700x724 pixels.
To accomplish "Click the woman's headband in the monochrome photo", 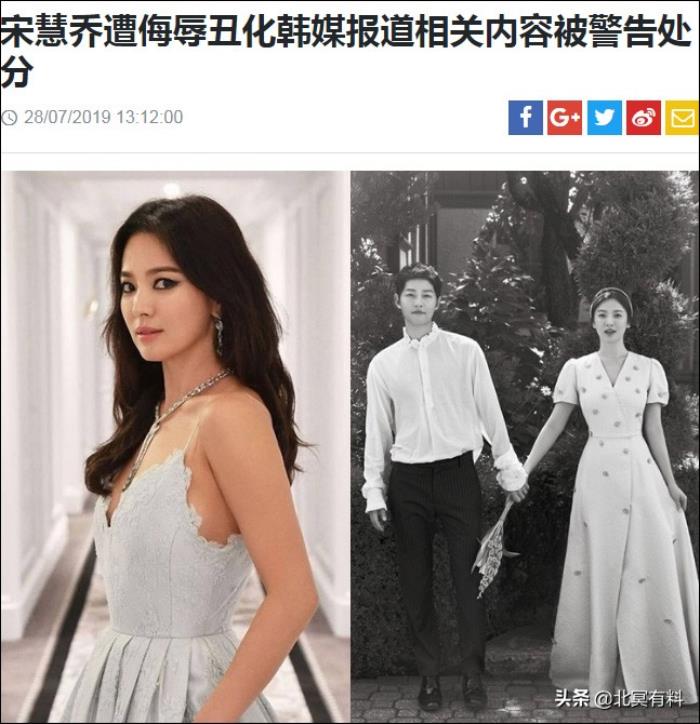I will pyautogui.click(x=613, y=296).
